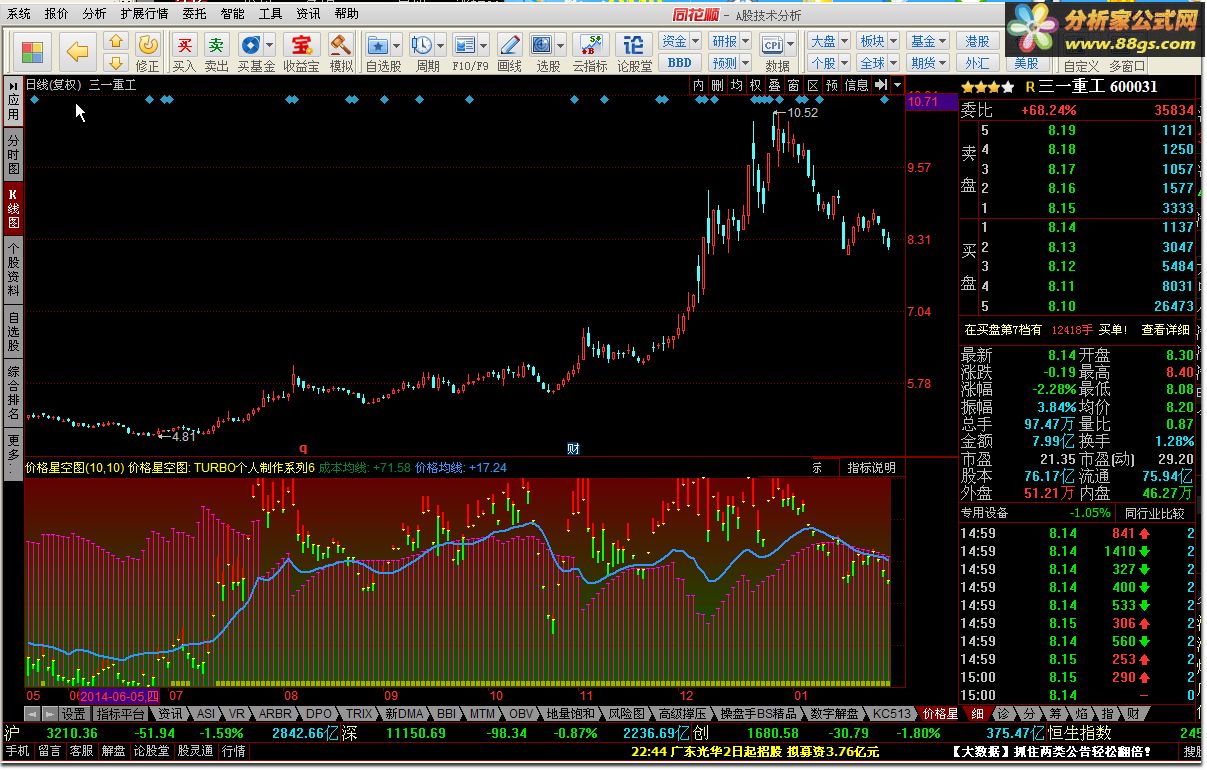
Task: Open the 板块 dropdown
Action: tap(878, 41)
